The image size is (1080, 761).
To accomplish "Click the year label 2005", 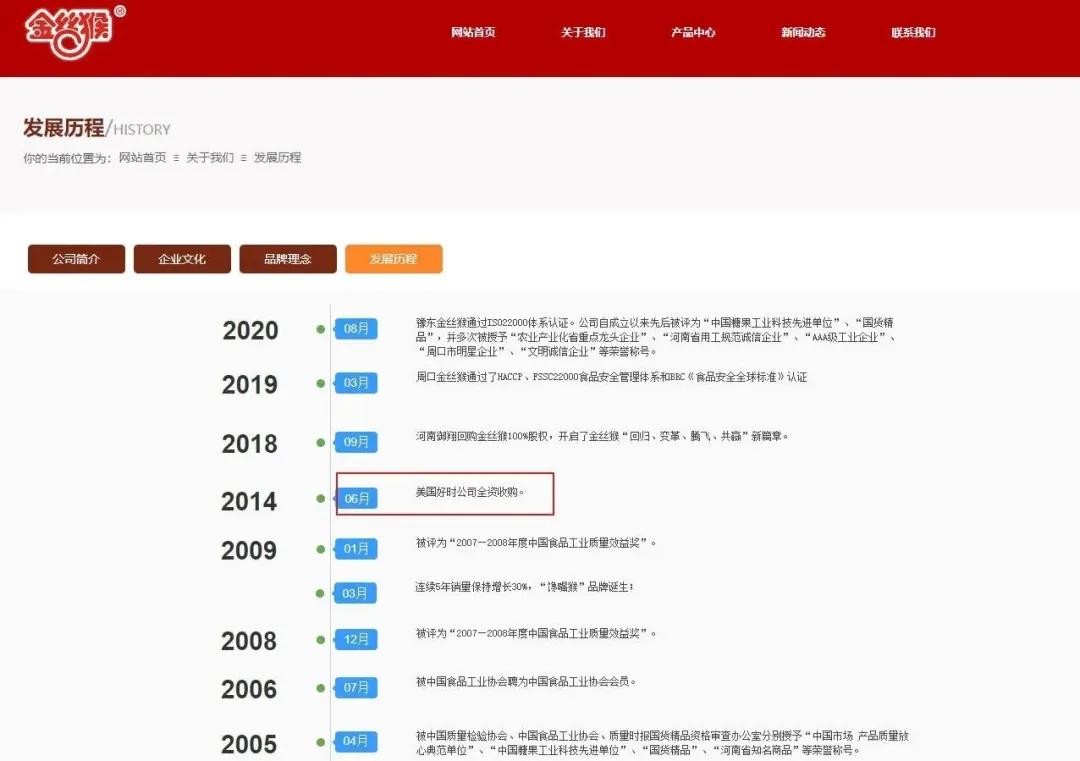I will [249, 744].
